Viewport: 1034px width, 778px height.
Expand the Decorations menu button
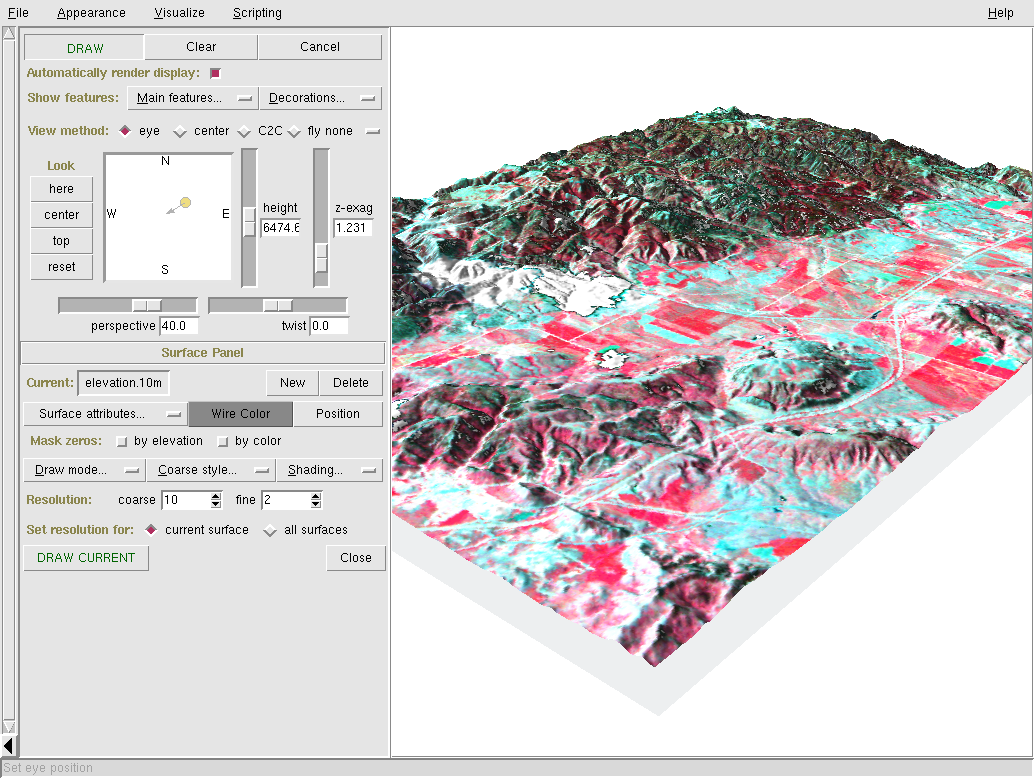tap(320, 98)
